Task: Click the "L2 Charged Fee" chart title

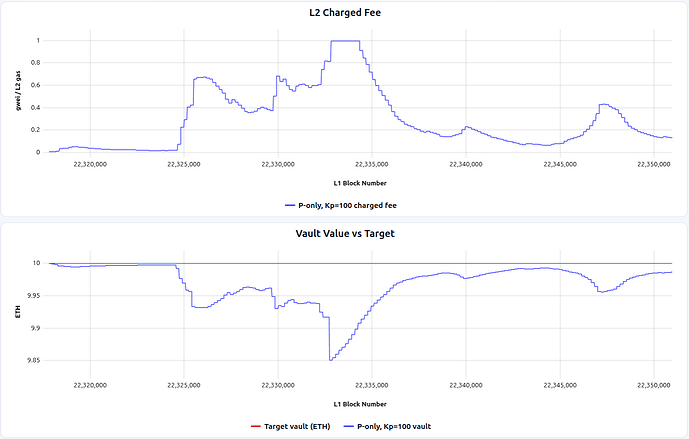Action: pos(344,12)
